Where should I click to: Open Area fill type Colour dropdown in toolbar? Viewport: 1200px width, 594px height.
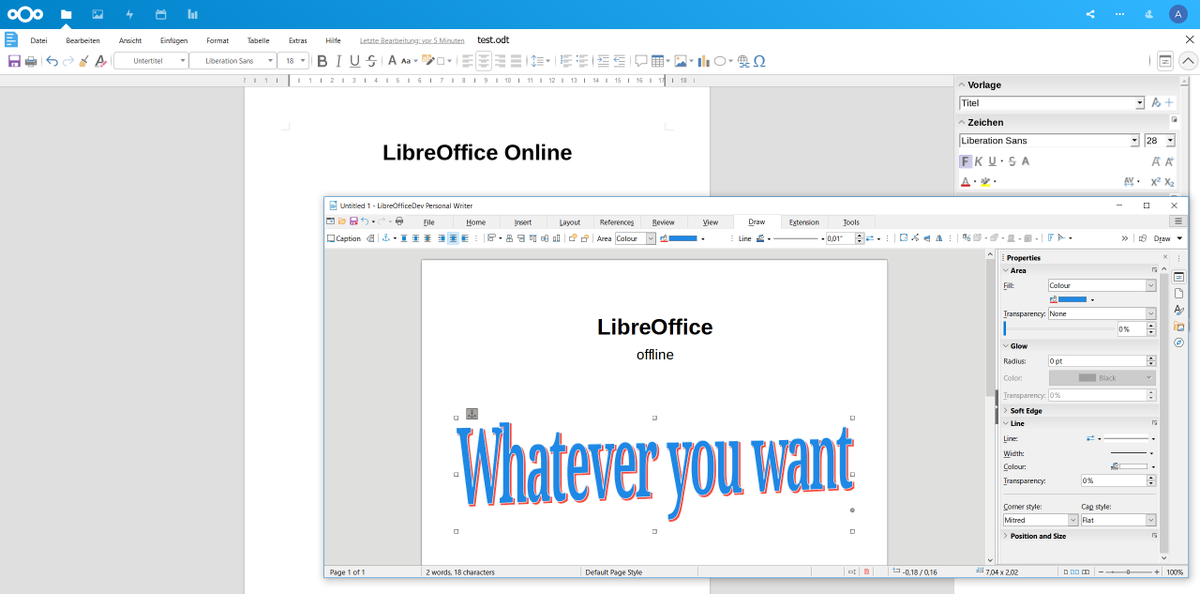pos(635,239)
